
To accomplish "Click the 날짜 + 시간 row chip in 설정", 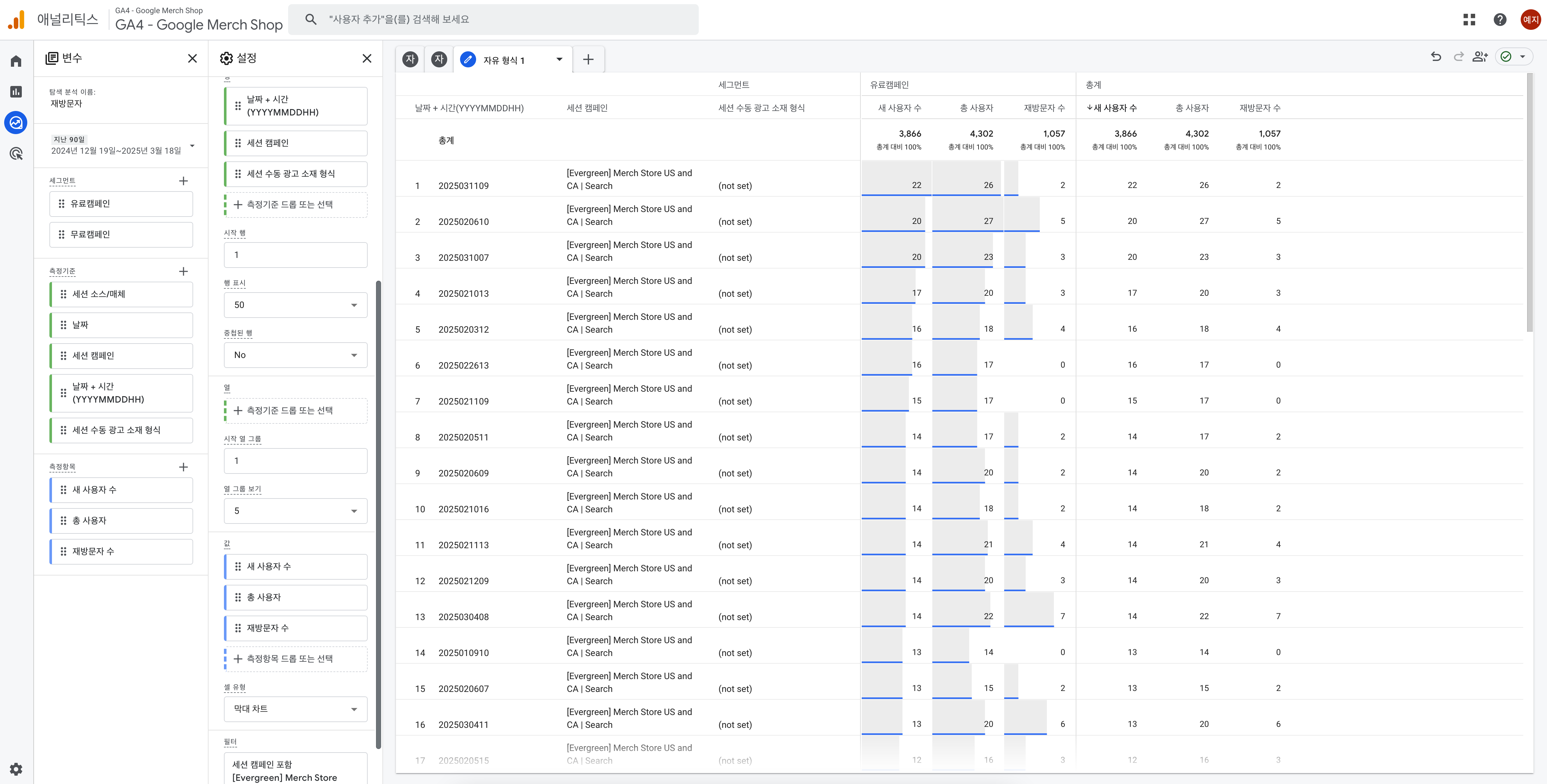I will 295,106.
